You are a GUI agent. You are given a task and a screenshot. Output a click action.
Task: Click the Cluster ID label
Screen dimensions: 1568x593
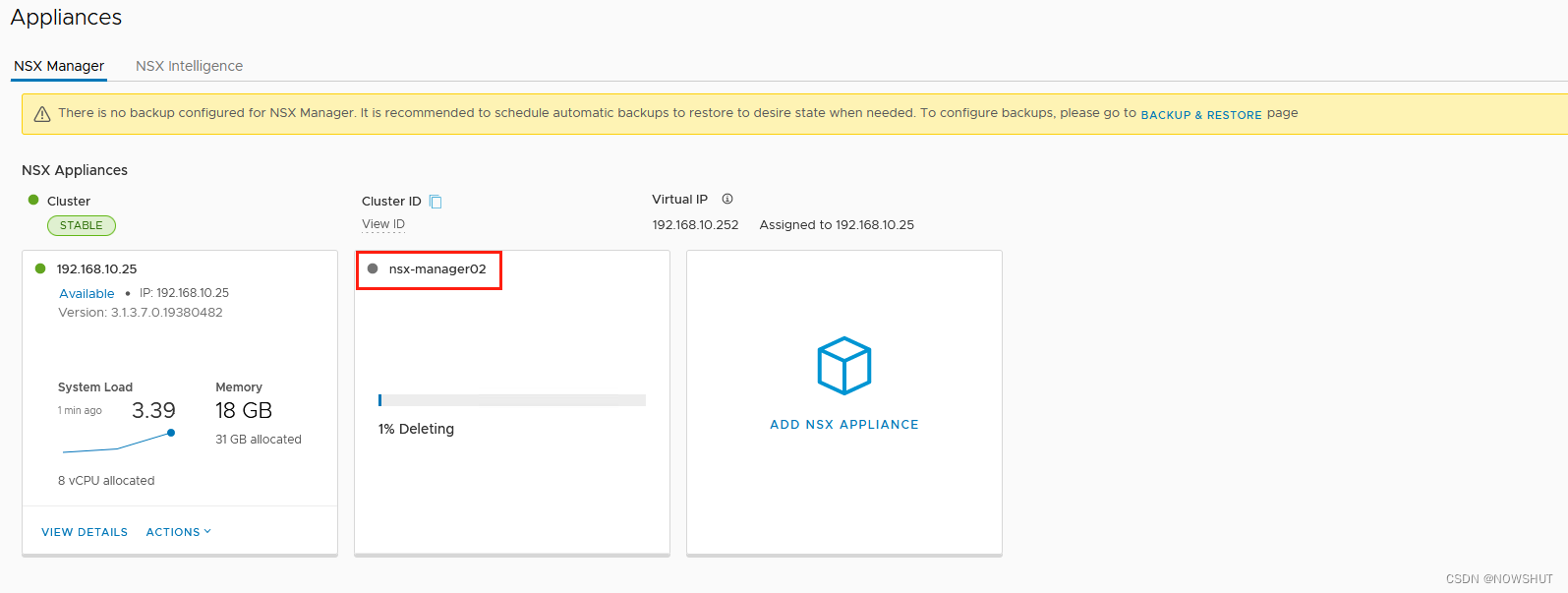[x=391, y=202]
